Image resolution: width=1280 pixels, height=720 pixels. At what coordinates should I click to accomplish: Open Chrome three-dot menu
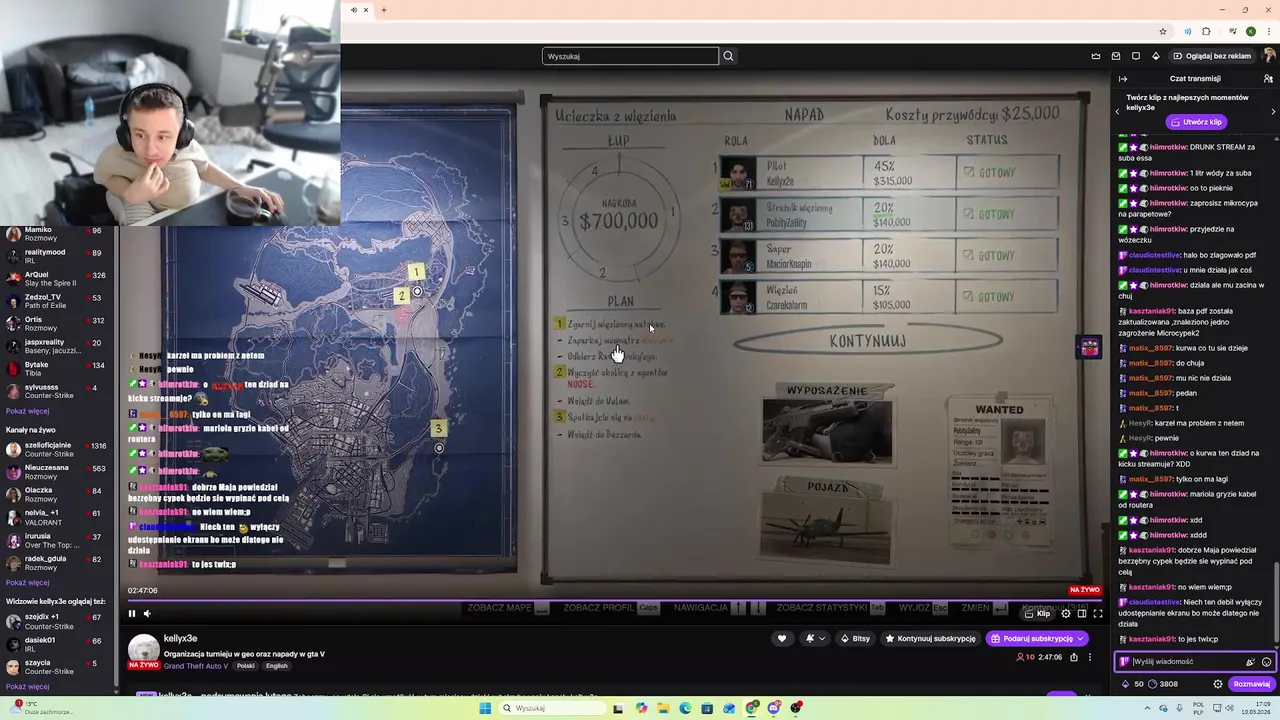1268,31
